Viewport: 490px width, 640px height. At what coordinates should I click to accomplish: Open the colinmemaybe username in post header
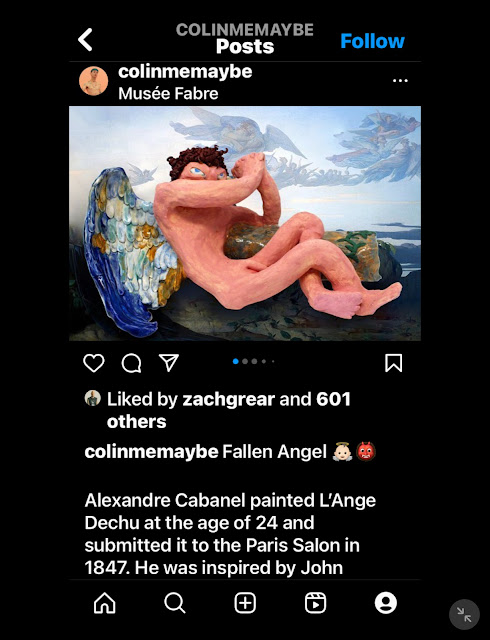click(x=185, y=72)
